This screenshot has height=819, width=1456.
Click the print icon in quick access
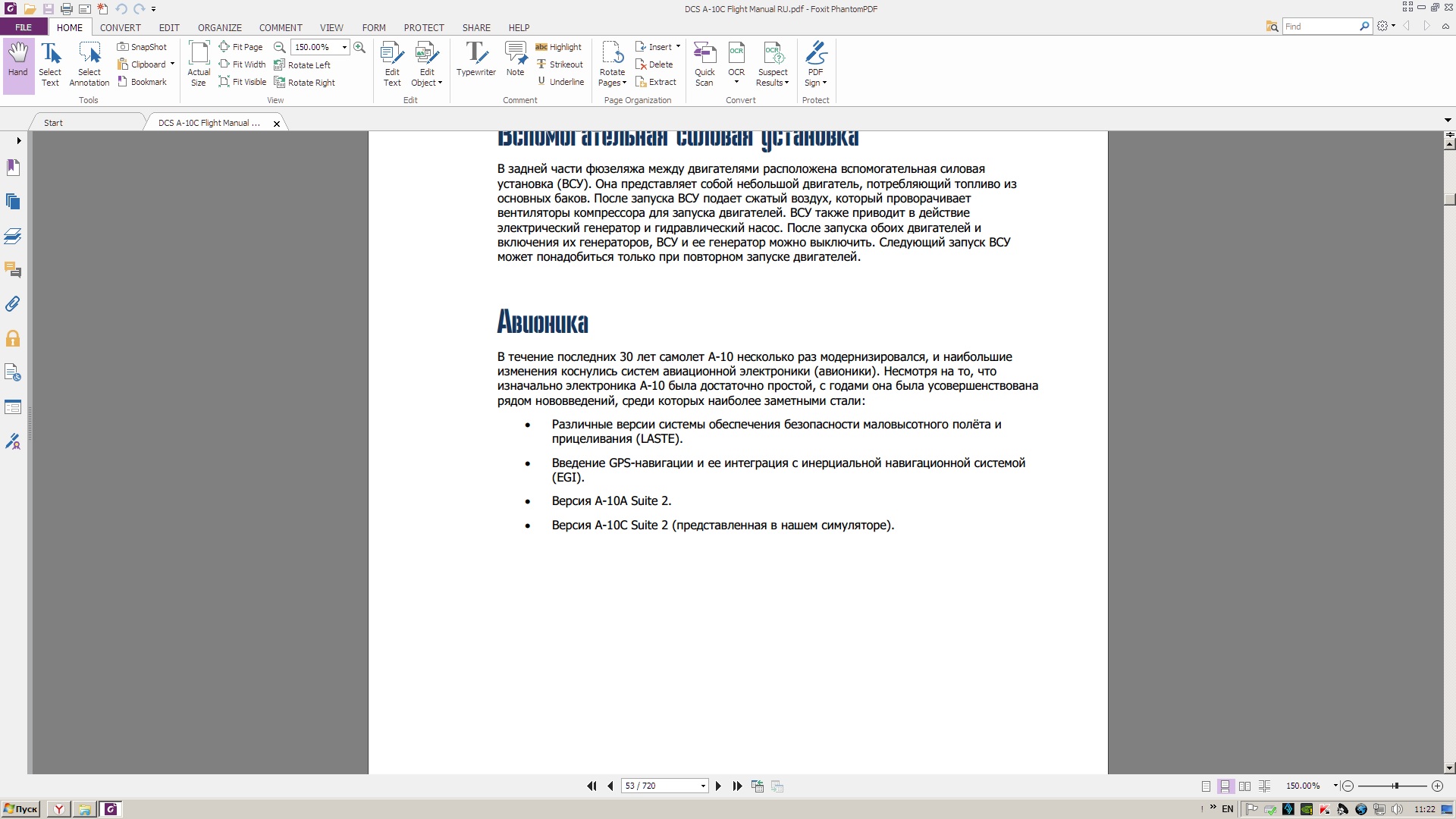(x=67, y=9)
